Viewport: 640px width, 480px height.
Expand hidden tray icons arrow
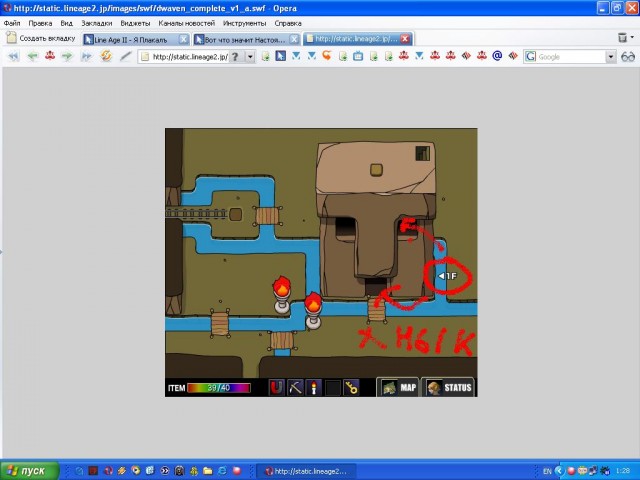pos(558,471)
